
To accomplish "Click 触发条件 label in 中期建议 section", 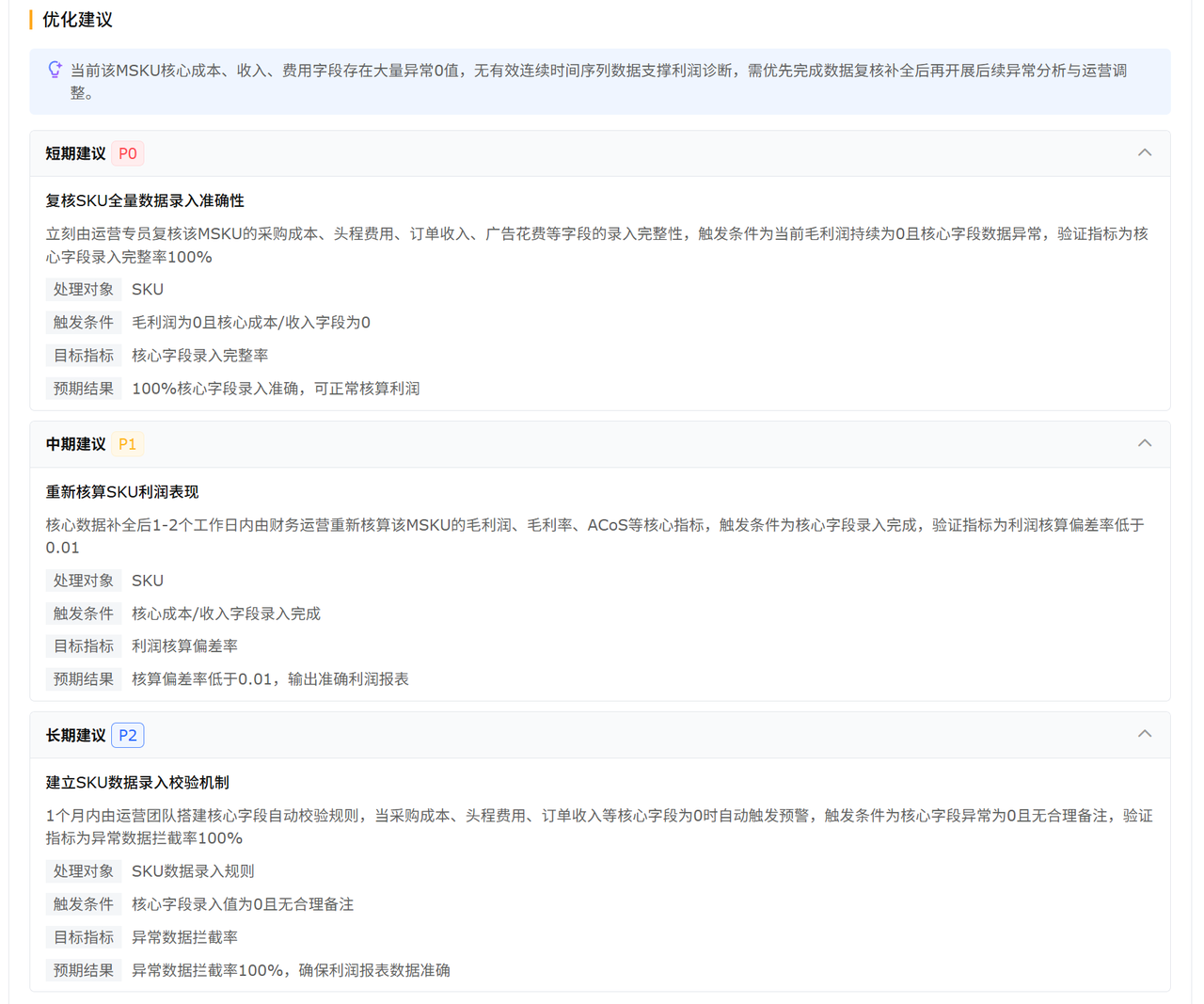I will [x=84, y=614].
